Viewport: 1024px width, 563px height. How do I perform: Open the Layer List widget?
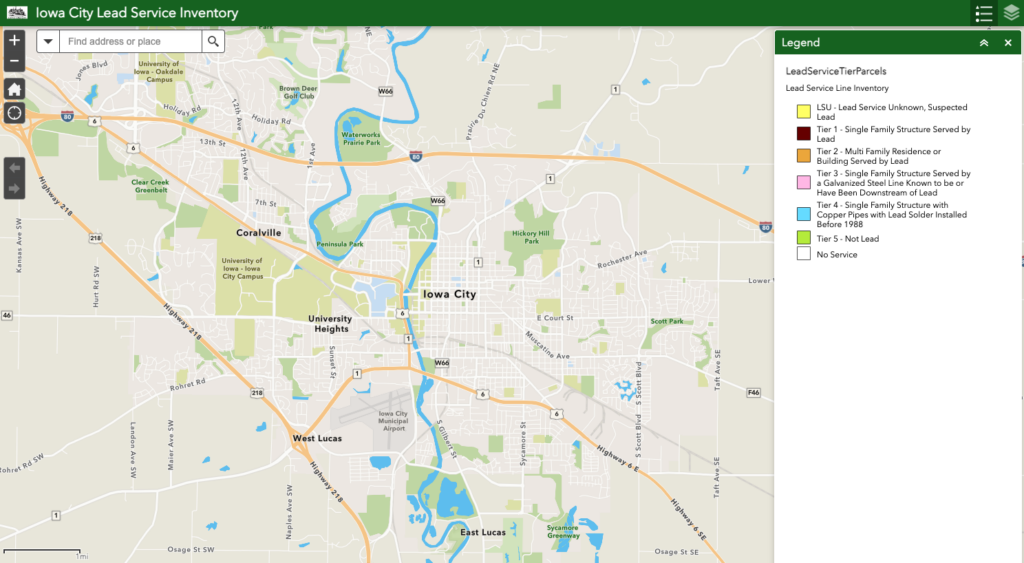[1011, 13]
